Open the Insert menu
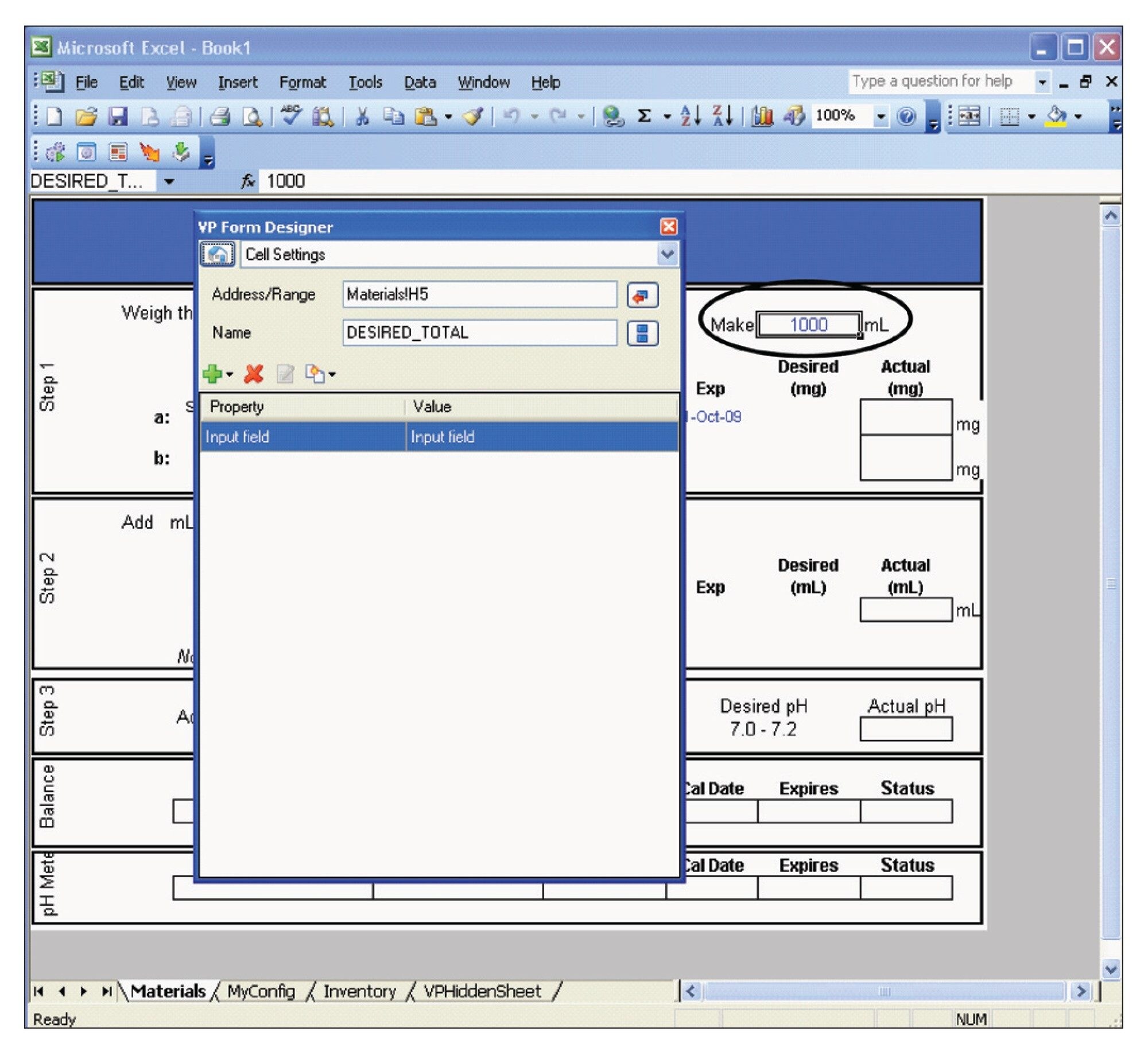Viewport: 1148px width, 1051px height. [238, 82]
